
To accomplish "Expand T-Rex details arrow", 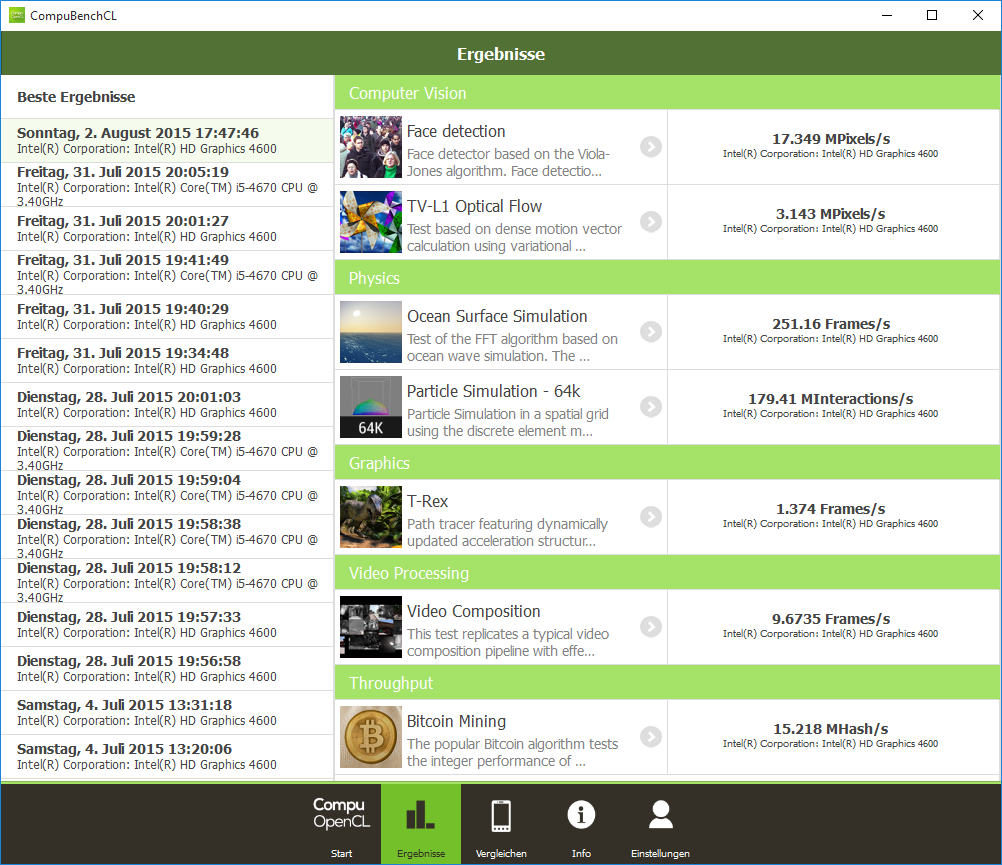I will coord(651,516).
